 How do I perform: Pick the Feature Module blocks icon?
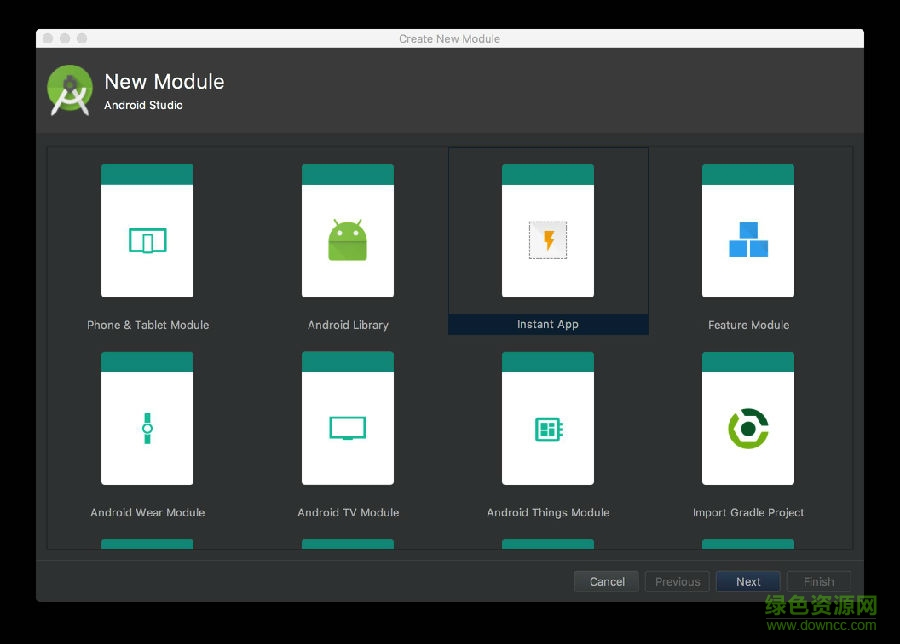748,241
